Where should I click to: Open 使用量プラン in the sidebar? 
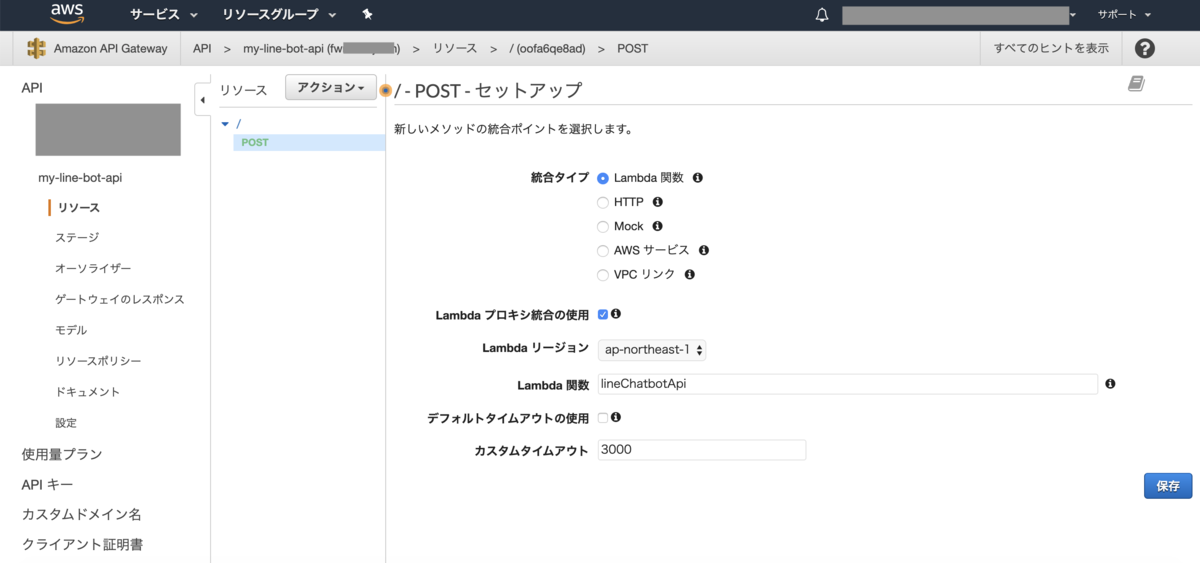point(62,454)
